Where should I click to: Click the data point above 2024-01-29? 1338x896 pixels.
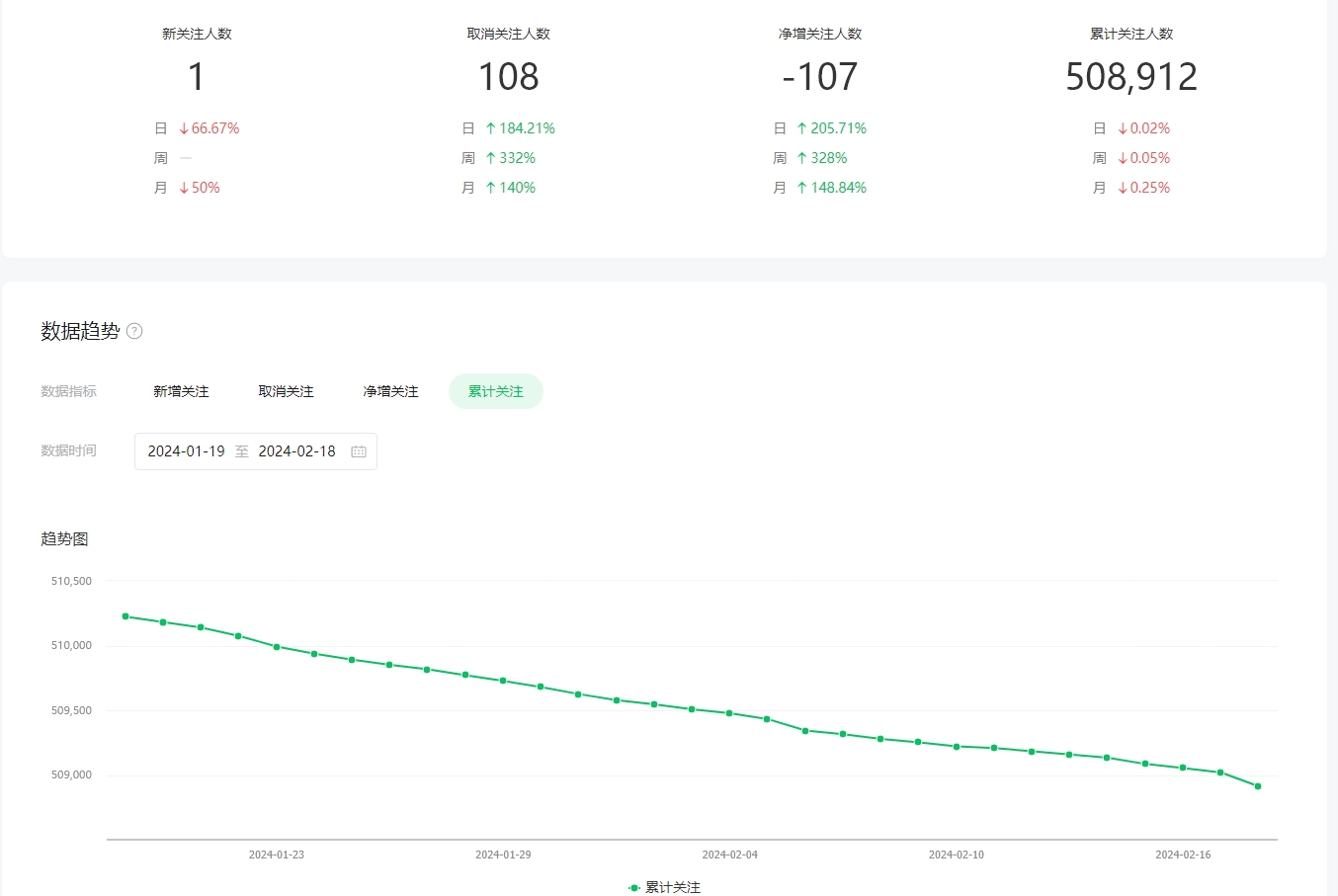click(x=503, y=681)
